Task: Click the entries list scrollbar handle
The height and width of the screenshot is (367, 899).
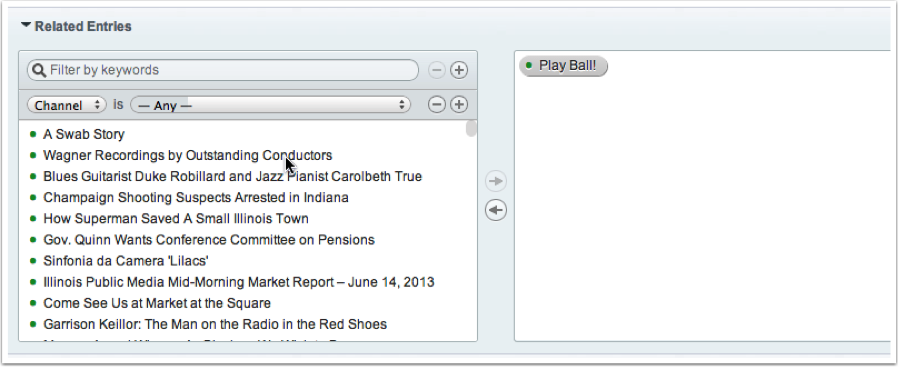Action: click(471, 128)
